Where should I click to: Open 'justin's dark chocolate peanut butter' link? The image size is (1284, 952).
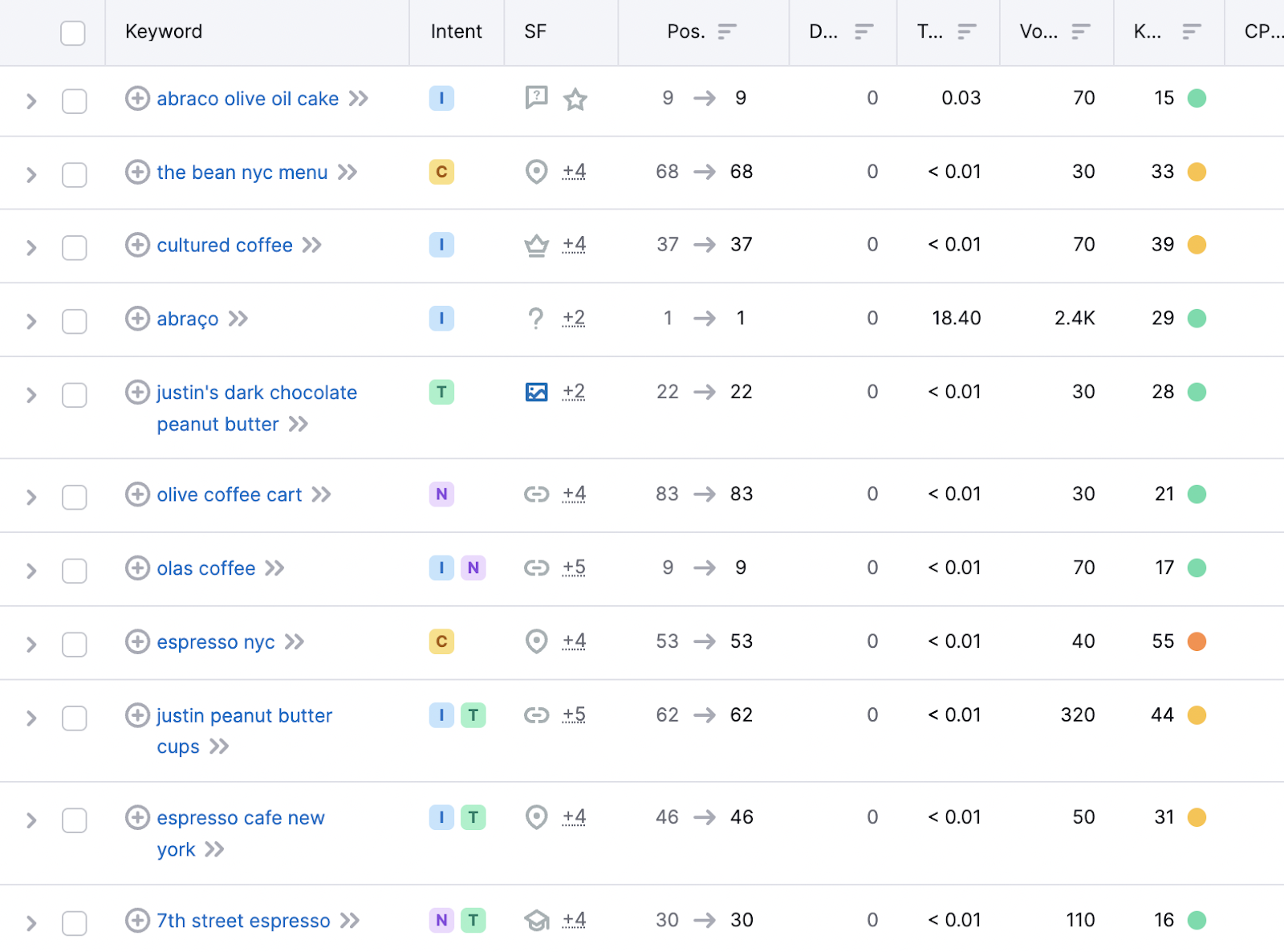[257, 408]
